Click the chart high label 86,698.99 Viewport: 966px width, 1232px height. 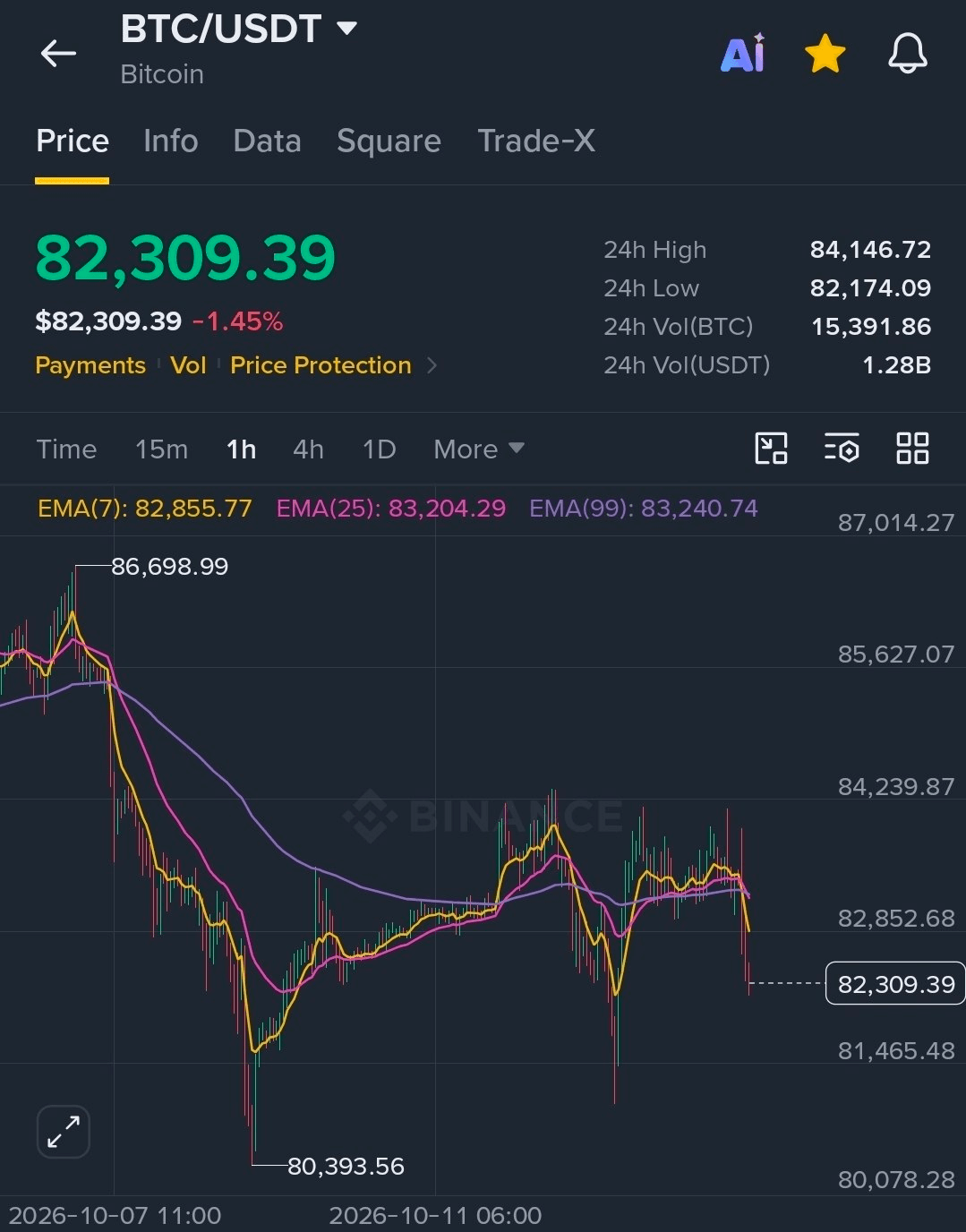169,567
